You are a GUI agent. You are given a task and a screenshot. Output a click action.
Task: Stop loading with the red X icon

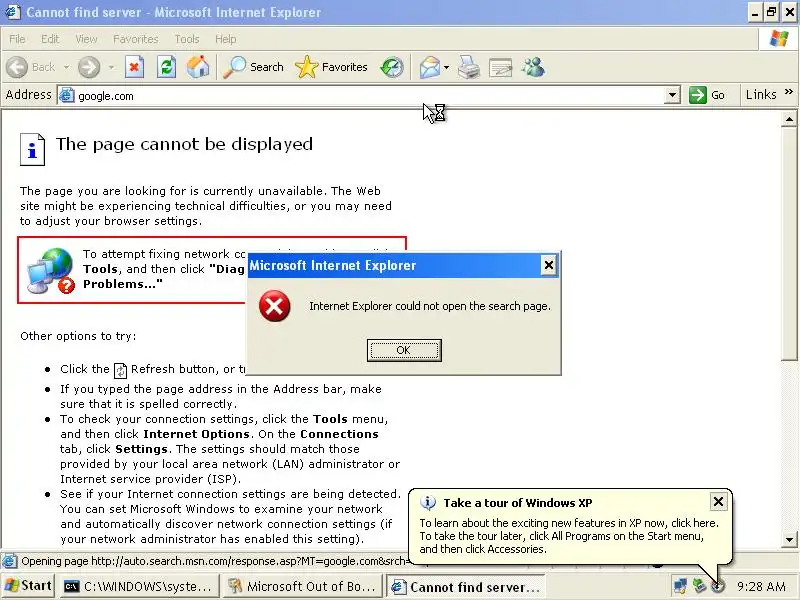click(x=134, y=67)
